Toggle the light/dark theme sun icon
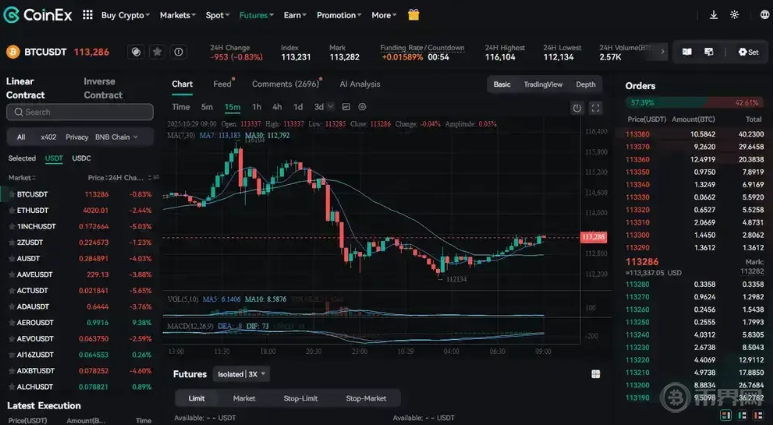 click(736, 15)
